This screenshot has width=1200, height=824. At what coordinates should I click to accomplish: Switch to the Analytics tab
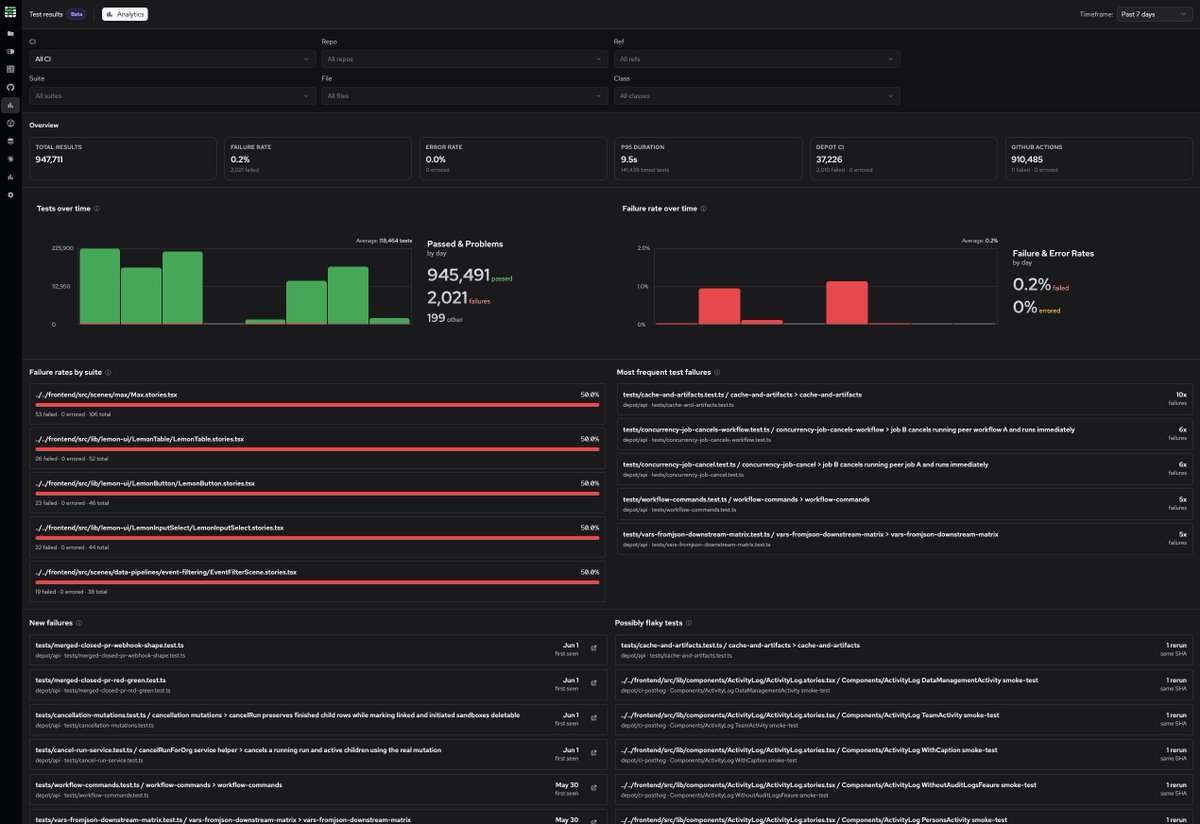pyautogui.click(x=124, y=14)
